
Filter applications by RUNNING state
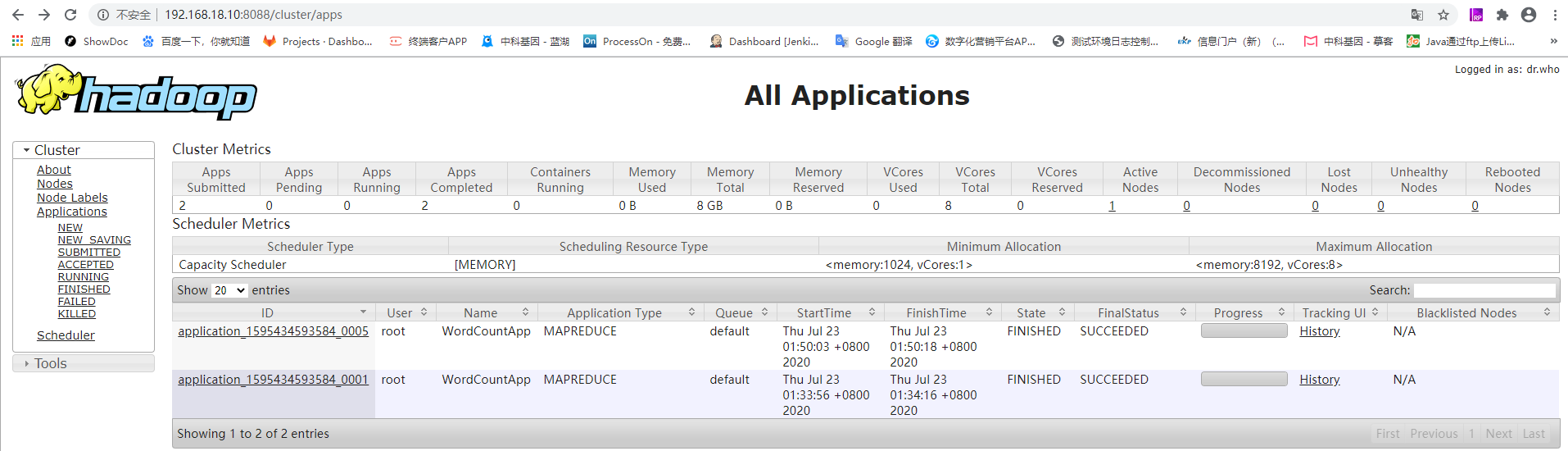(84, 277)
